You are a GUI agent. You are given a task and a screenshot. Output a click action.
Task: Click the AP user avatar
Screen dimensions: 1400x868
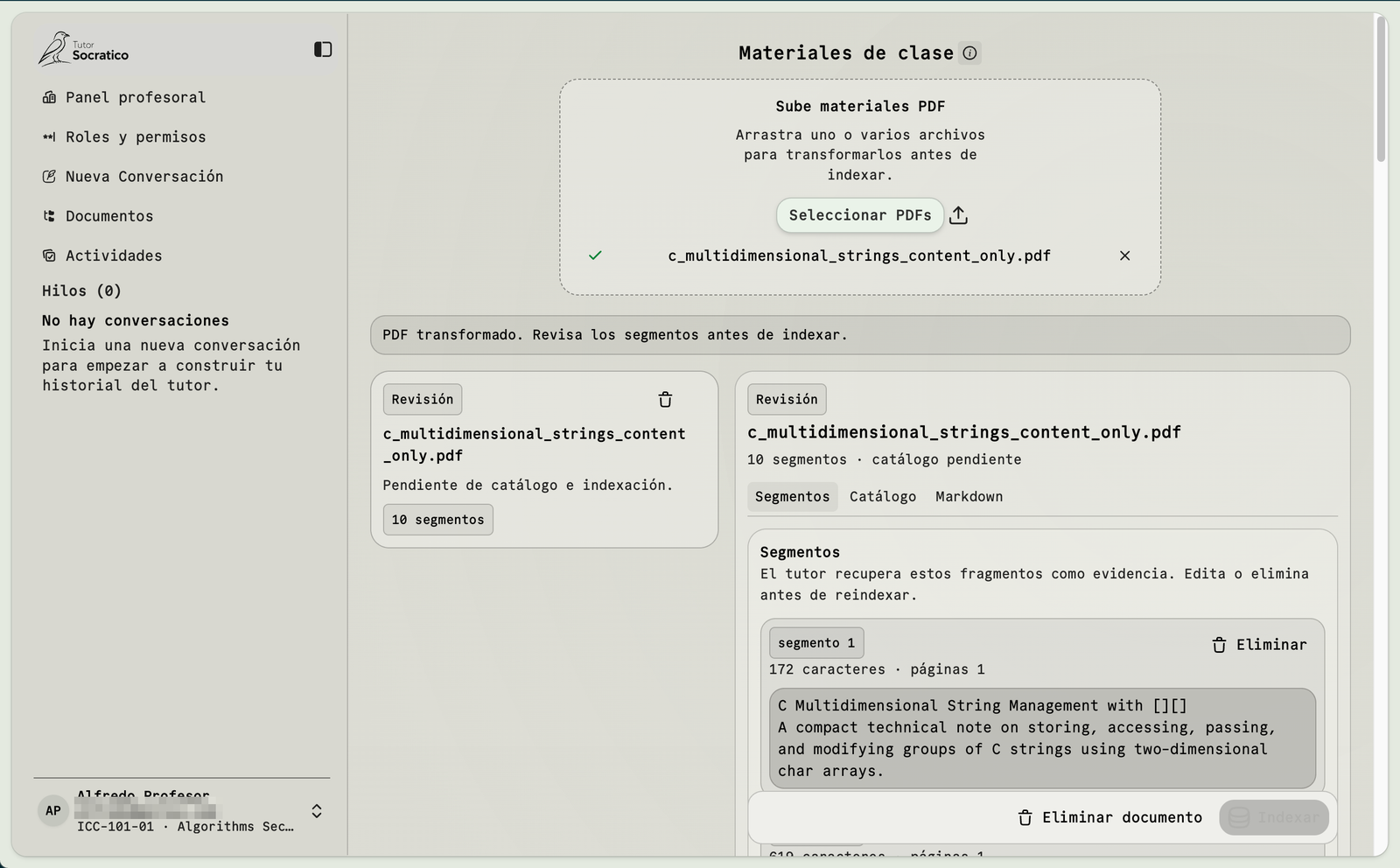click(53, 811)
